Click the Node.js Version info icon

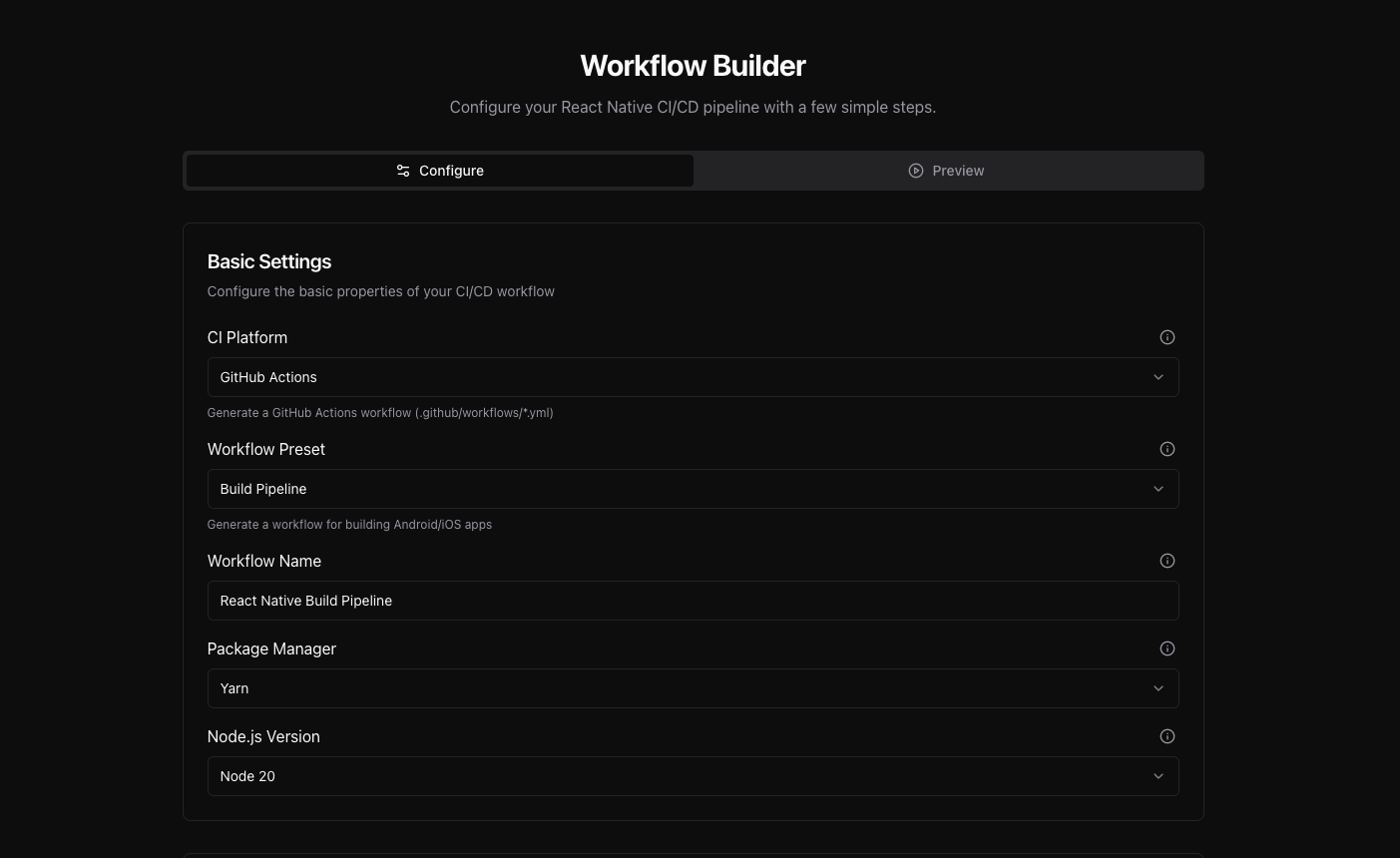(1167, 736)
